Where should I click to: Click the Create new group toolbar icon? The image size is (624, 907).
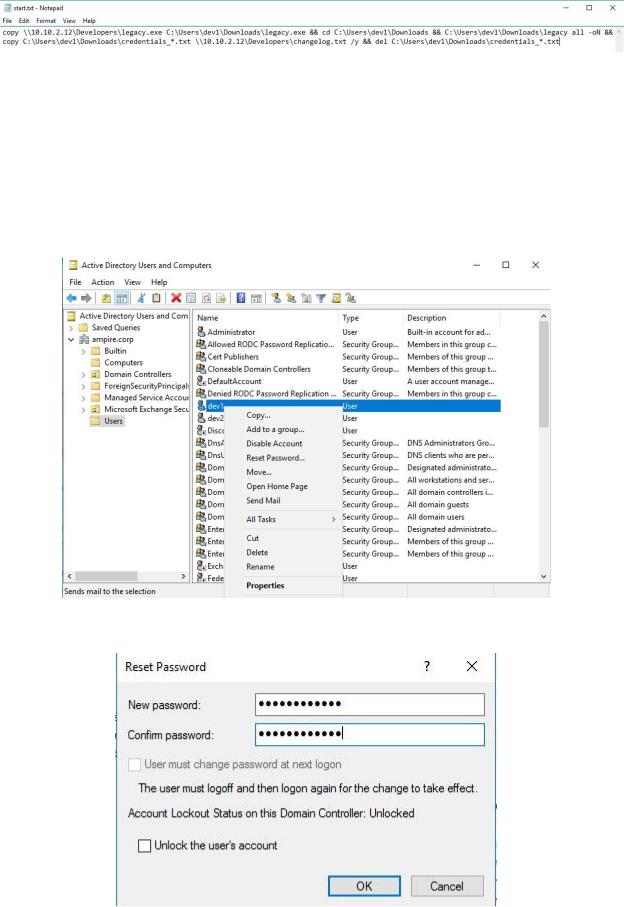click(x=291, y=298)
